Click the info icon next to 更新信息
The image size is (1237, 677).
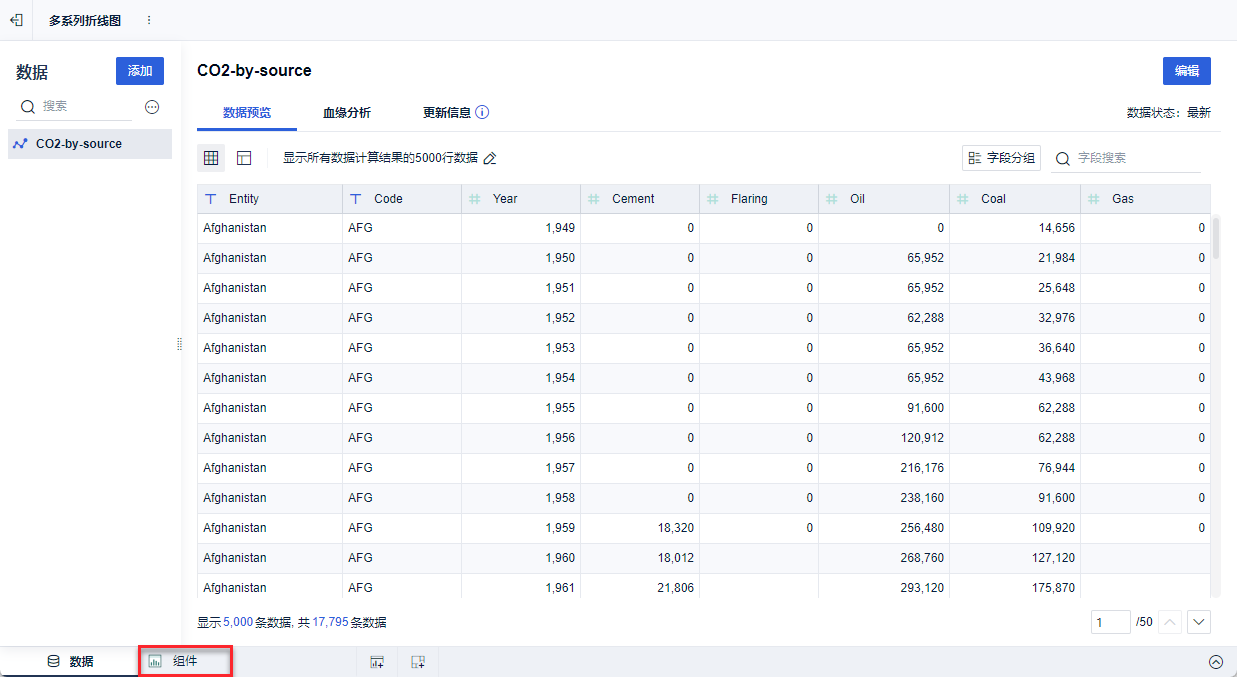[482, 113]
